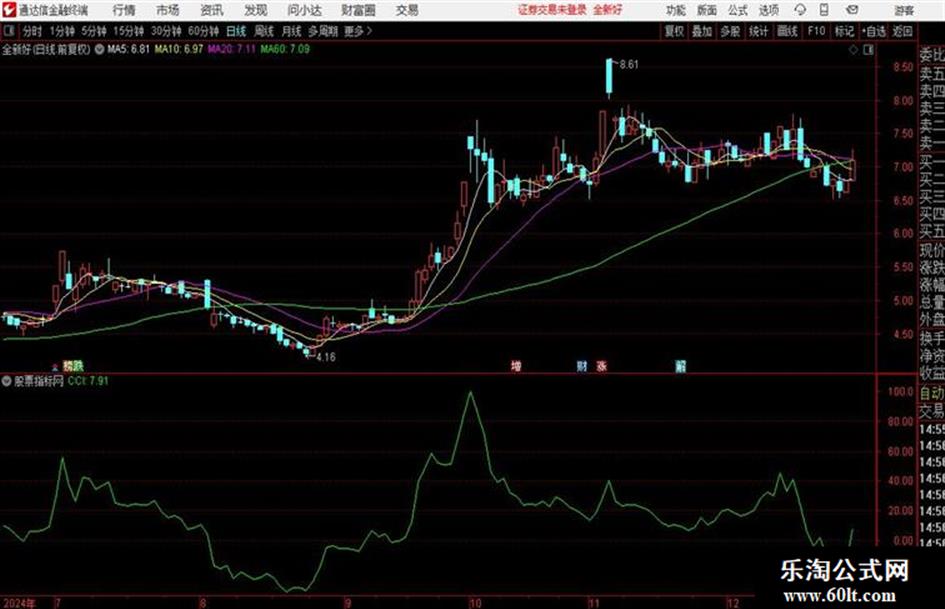Click the 增 event marker on chart
Viewport: 945px width, 609px height.
click(x=516, y=365)
